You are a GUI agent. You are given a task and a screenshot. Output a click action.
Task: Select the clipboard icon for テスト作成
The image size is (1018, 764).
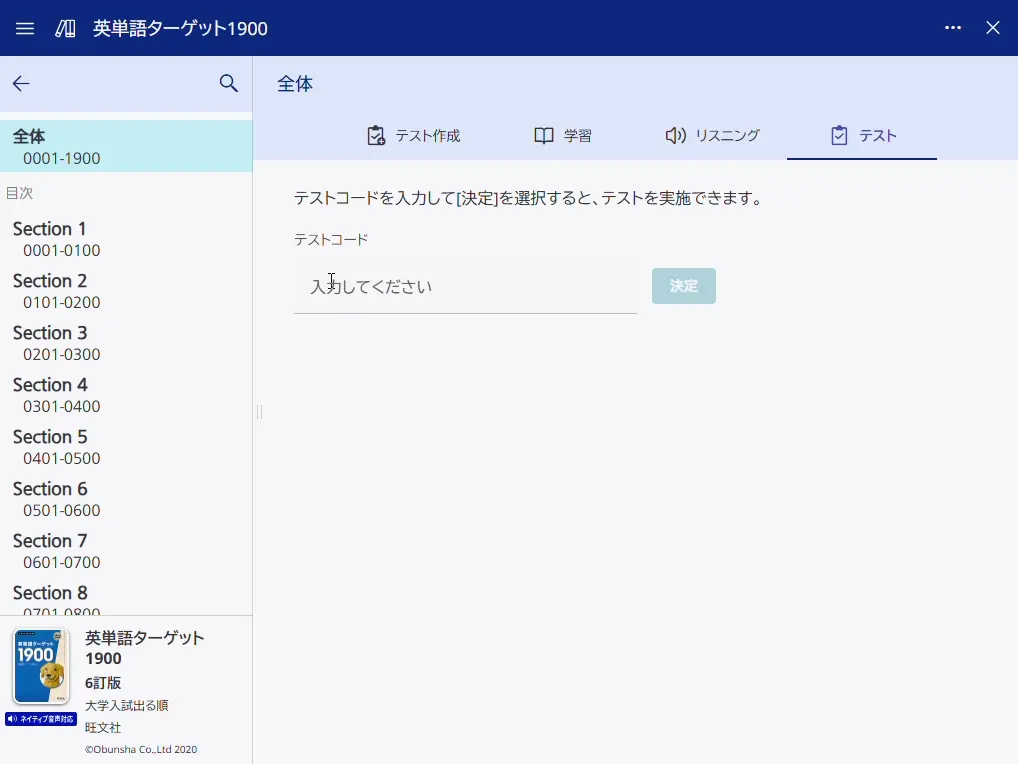375,134
